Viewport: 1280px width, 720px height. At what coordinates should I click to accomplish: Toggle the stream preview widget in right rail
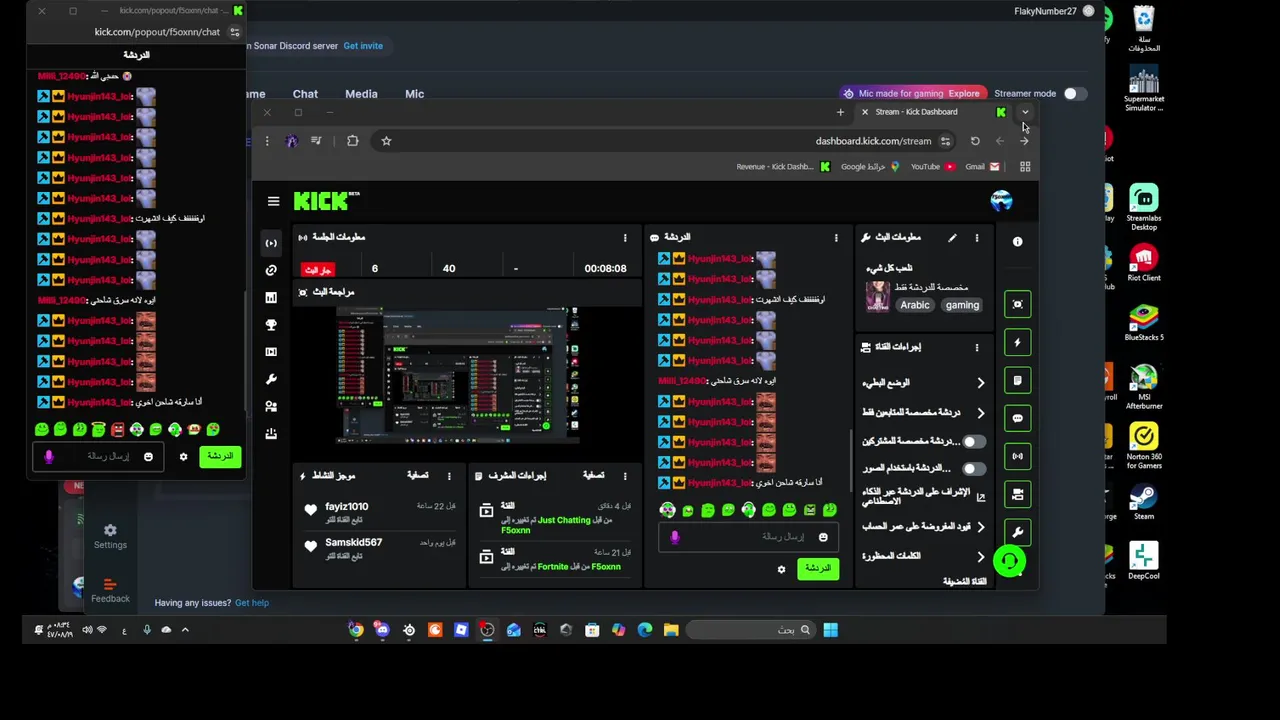(x=1017, y=304)
